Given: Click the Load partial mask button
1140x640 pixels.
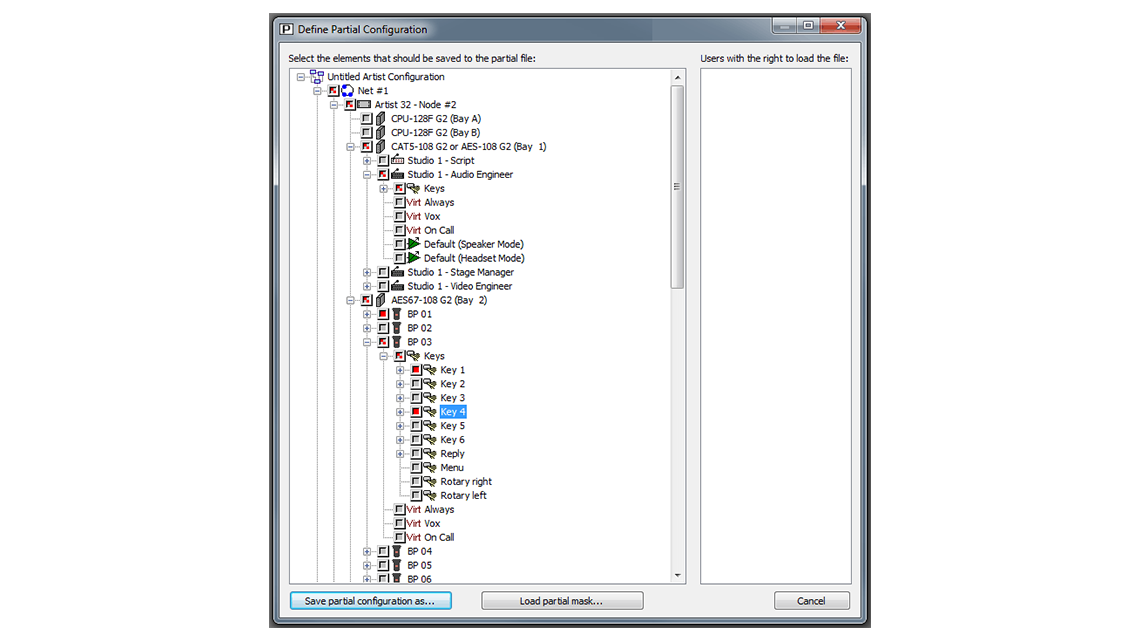Looking at the screenshot, I should (x=562, y=601).
